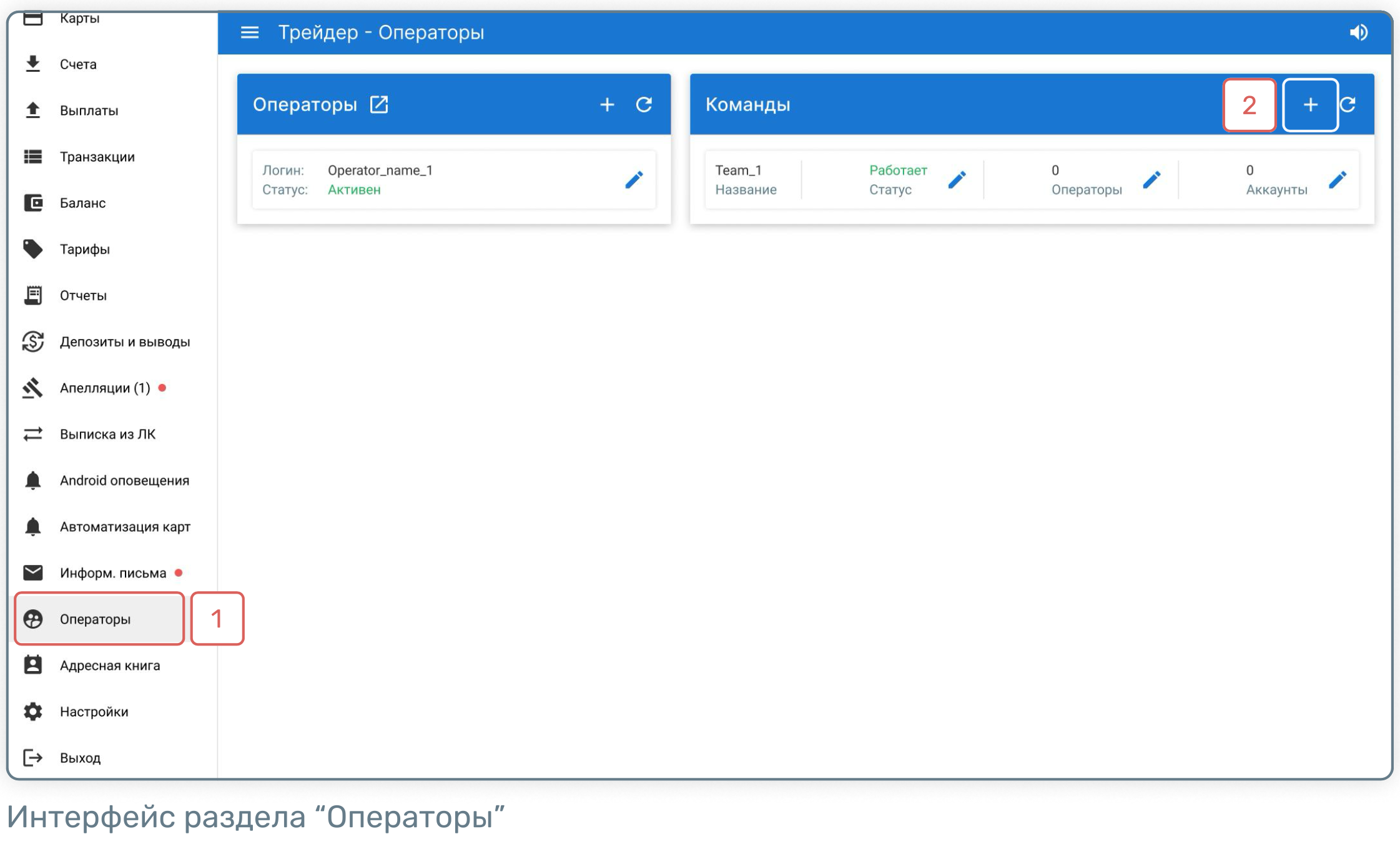The width and height of the screenshot is (1400, 849).
Task: Refresh the Команды panel
Action: coord(1349,104)
